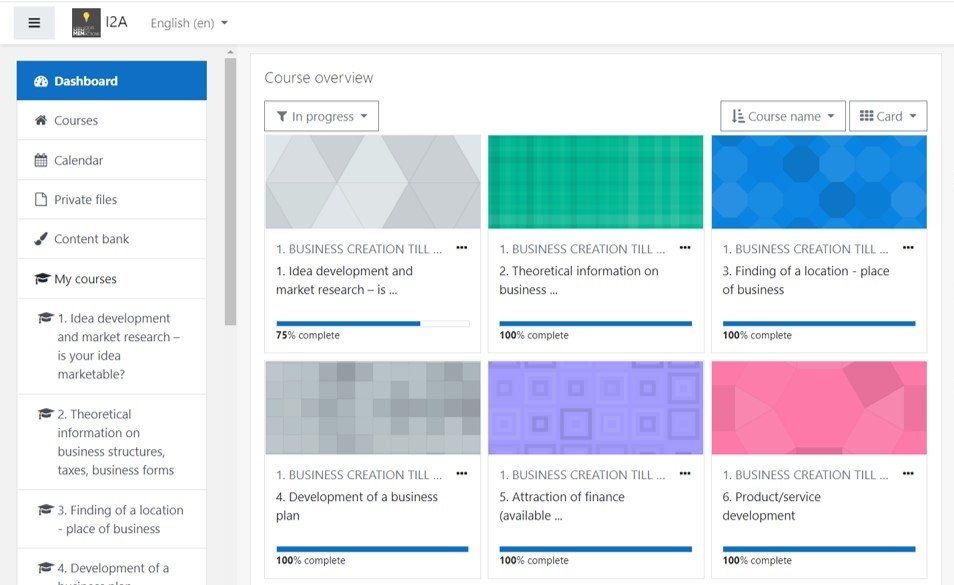Open the English (en) language dropdown
Viewport: 954px width, 585px height.
[x=189, y=23]
